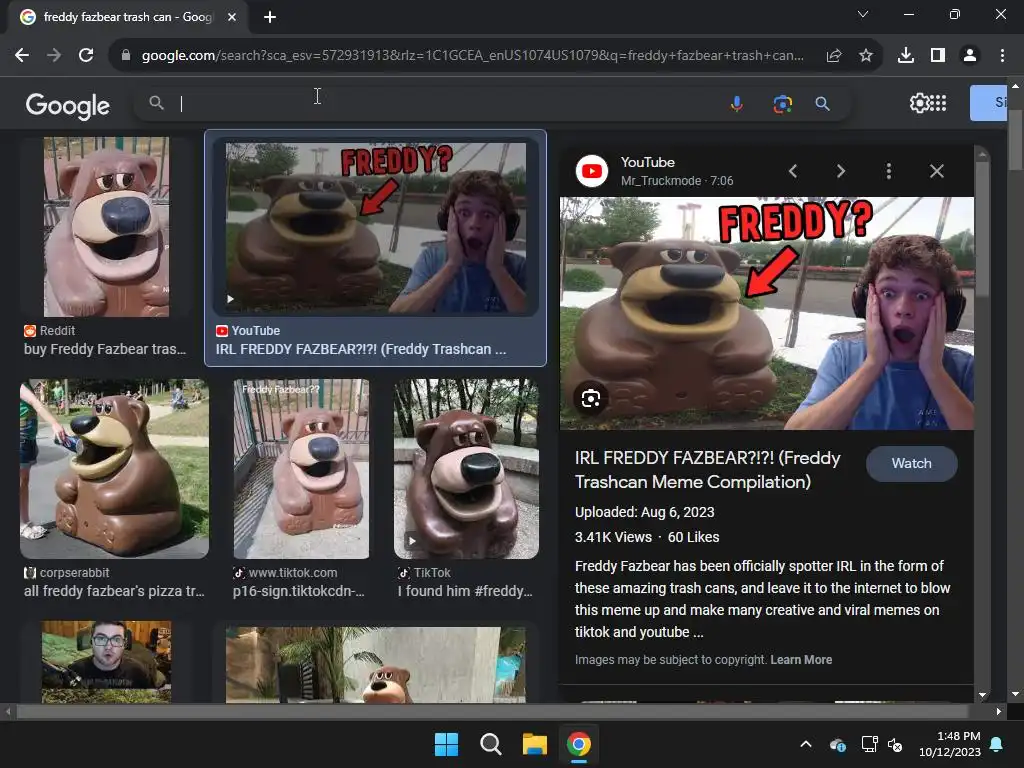Go to the Google homepage logo
Viewport: 1024px width, 768px height.
[x=68, y=105]
